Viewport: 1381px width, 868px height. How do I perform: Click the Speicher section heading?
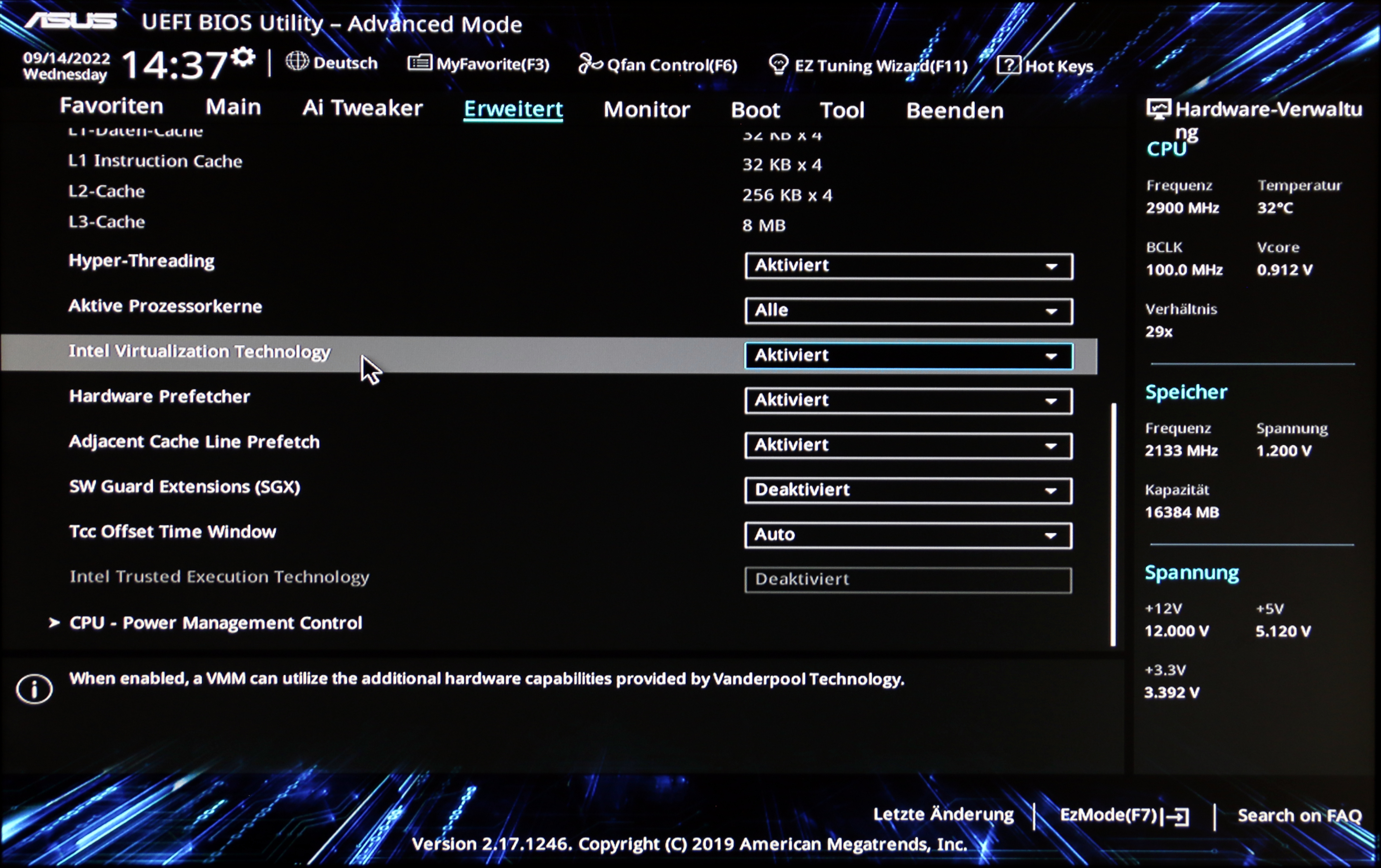[x=1186, y=392]
